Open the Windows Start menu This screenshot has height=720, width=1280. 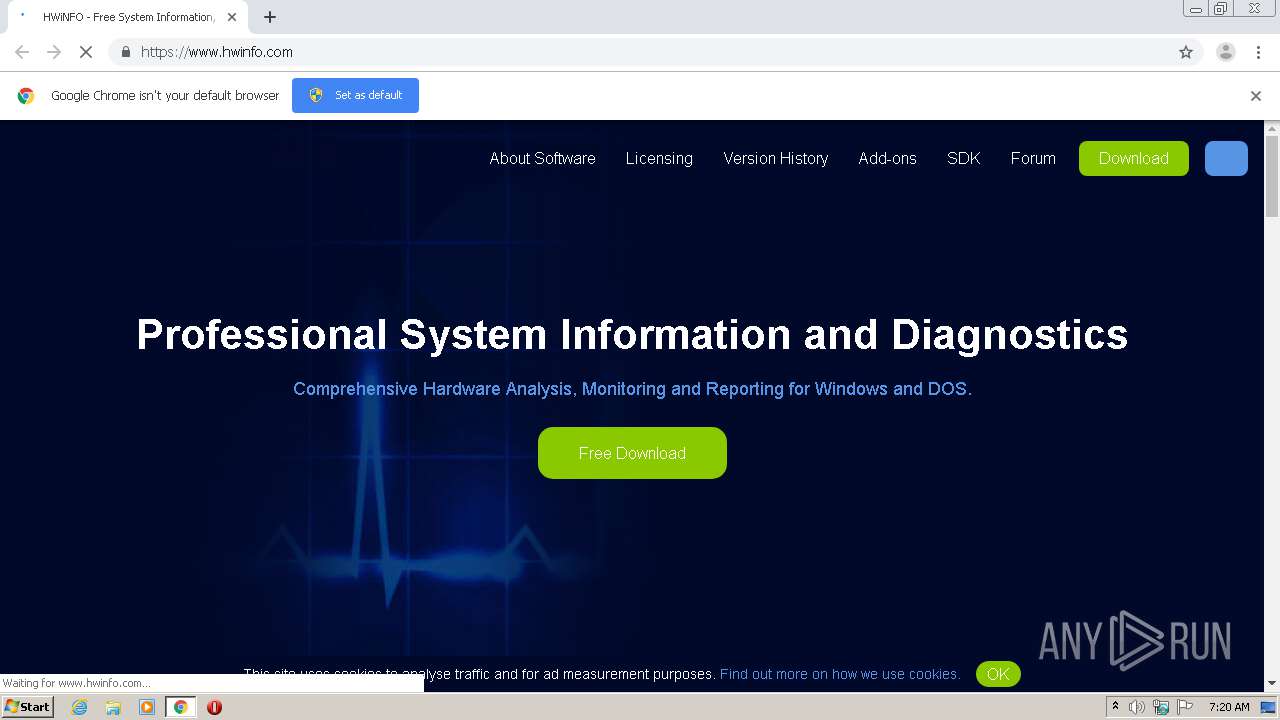28,707
